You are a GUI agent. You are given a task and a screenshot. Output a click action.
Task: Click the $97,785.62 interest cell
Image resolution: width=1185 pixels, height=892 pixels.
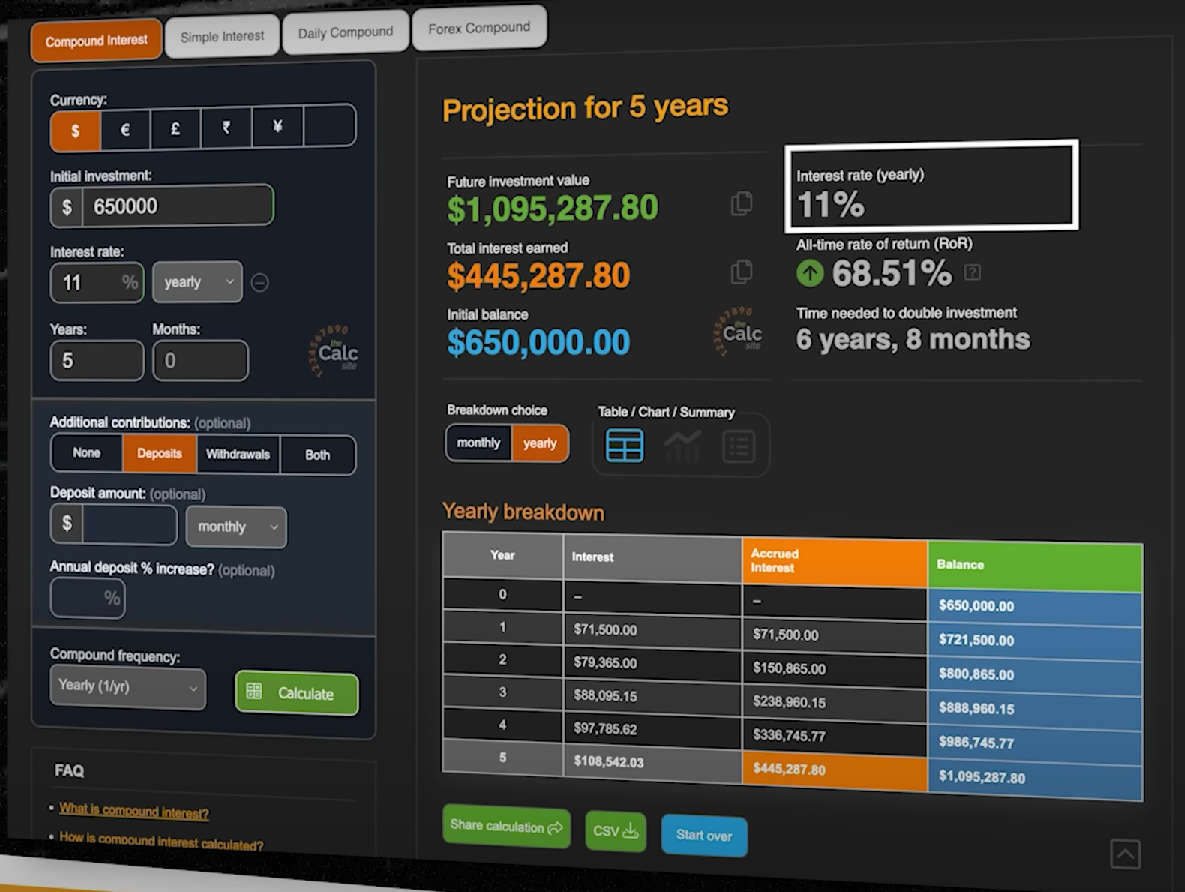pyautogui.click(x=652, y=729)
